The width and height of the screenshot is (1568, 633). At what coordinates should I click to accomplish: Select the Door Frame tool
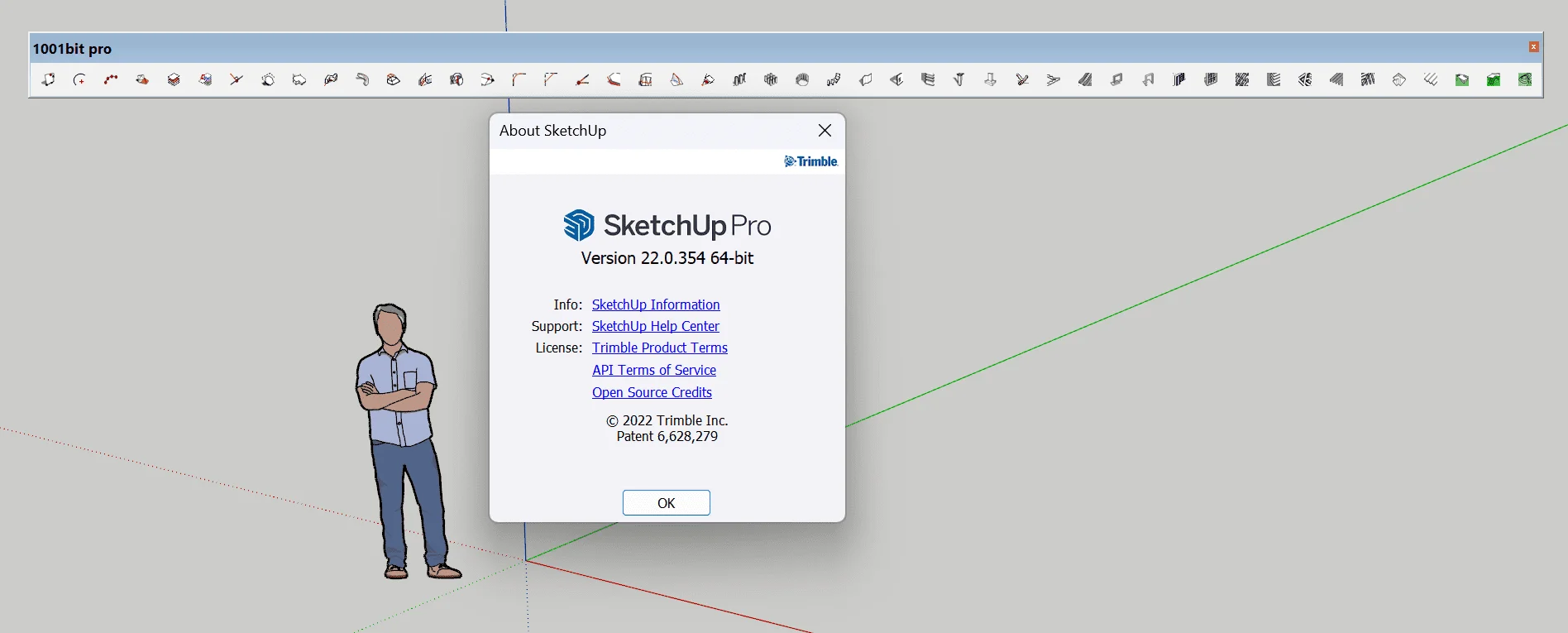[x=1148, y=79]
